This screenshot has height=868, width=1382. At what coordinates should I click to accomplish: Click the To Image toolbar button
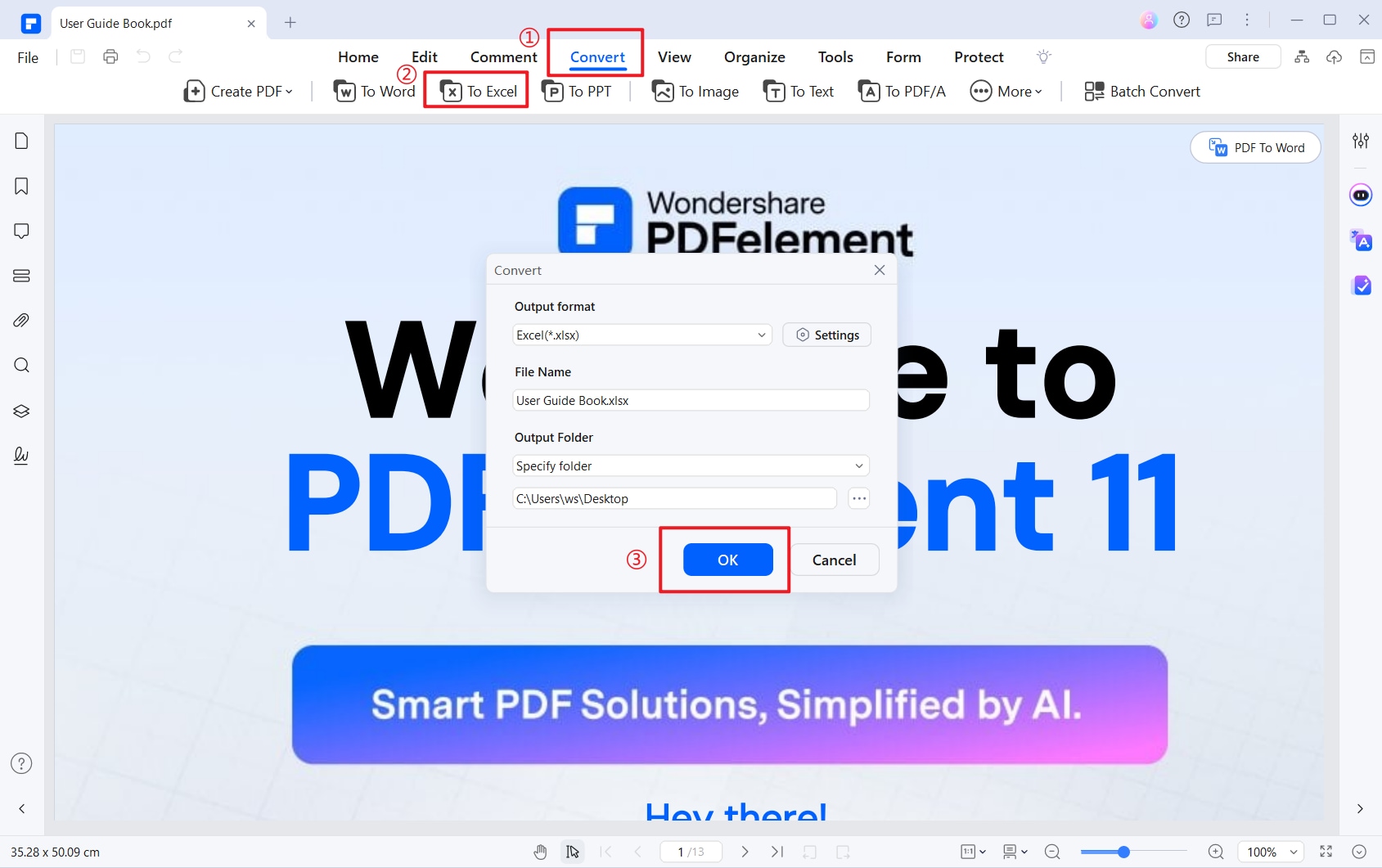(x=696, y=91)
